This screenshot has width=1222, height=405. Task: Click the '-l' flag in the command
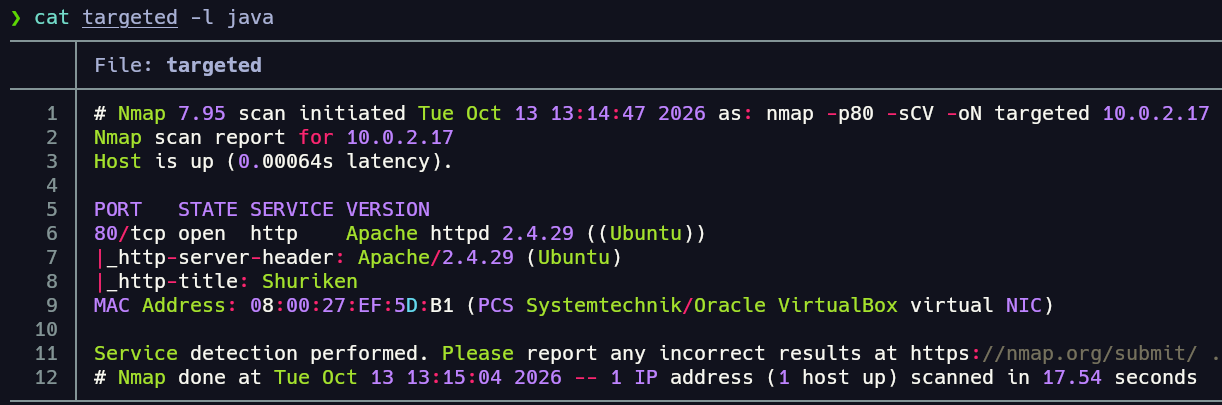pyautogui.click(x=202, y=17)
